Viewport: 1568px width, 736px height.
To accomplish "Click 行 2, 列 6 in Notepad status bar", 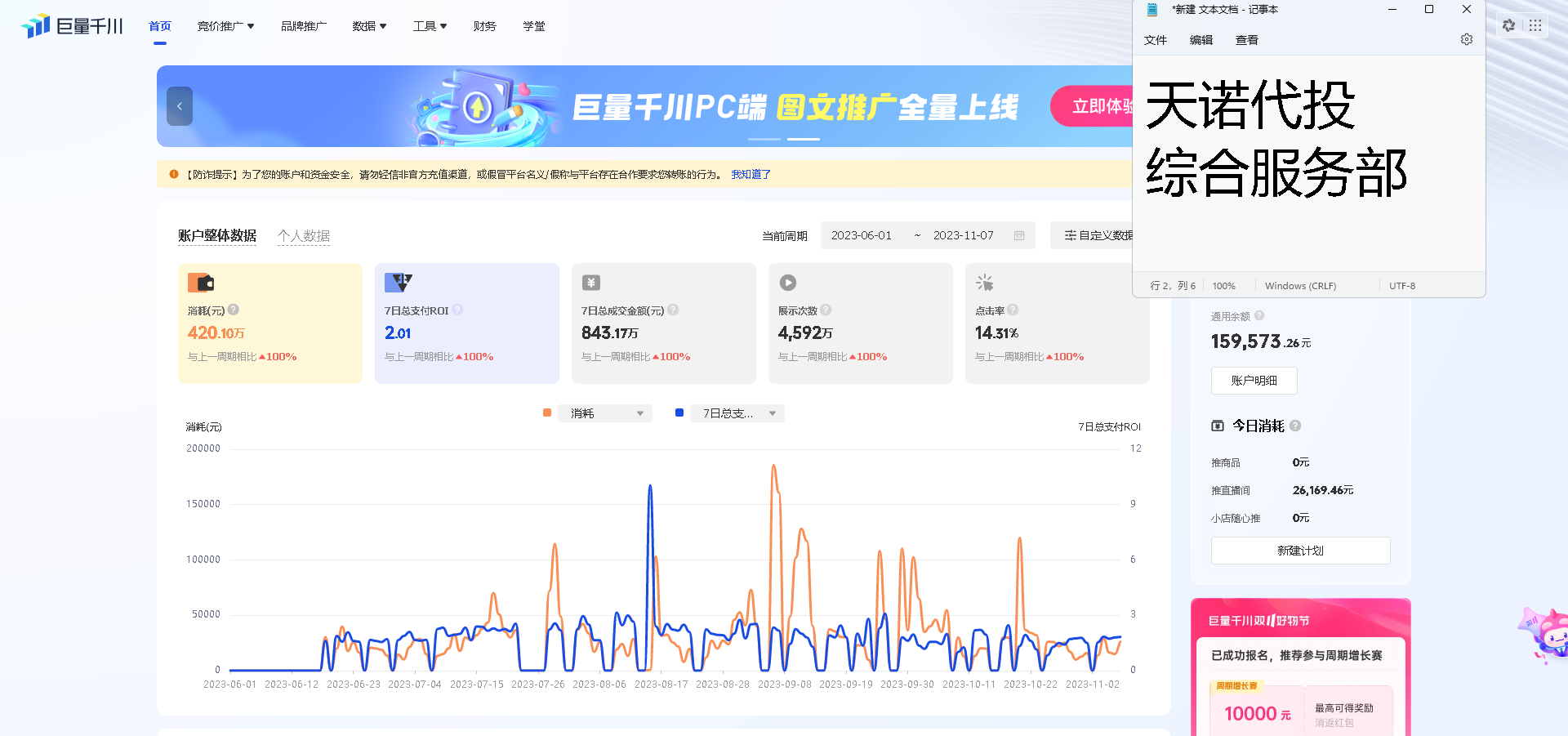I will coord(1173,286).
